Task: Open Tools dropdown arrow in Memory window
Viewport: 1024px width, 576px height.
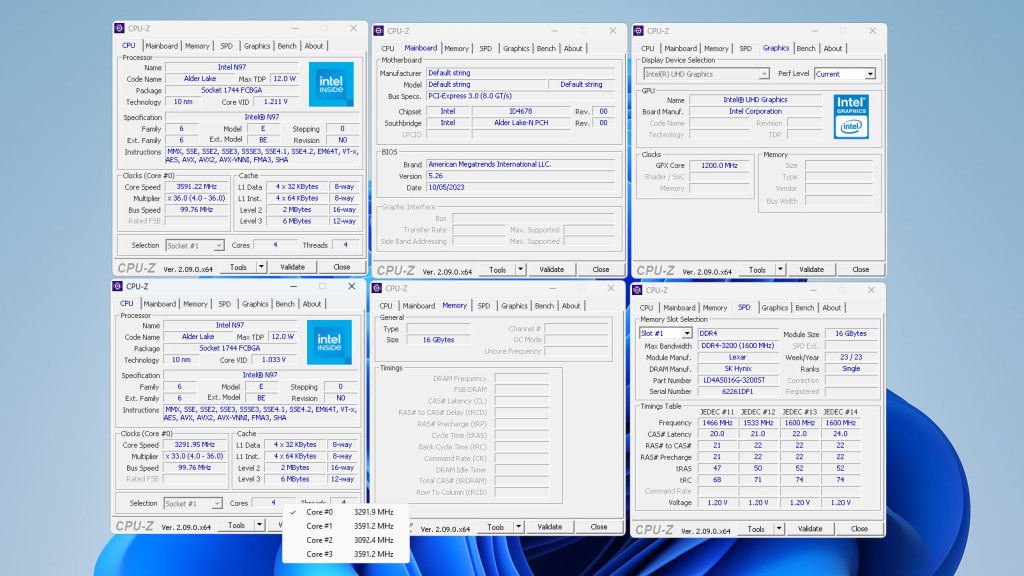Action: point(519,526)
